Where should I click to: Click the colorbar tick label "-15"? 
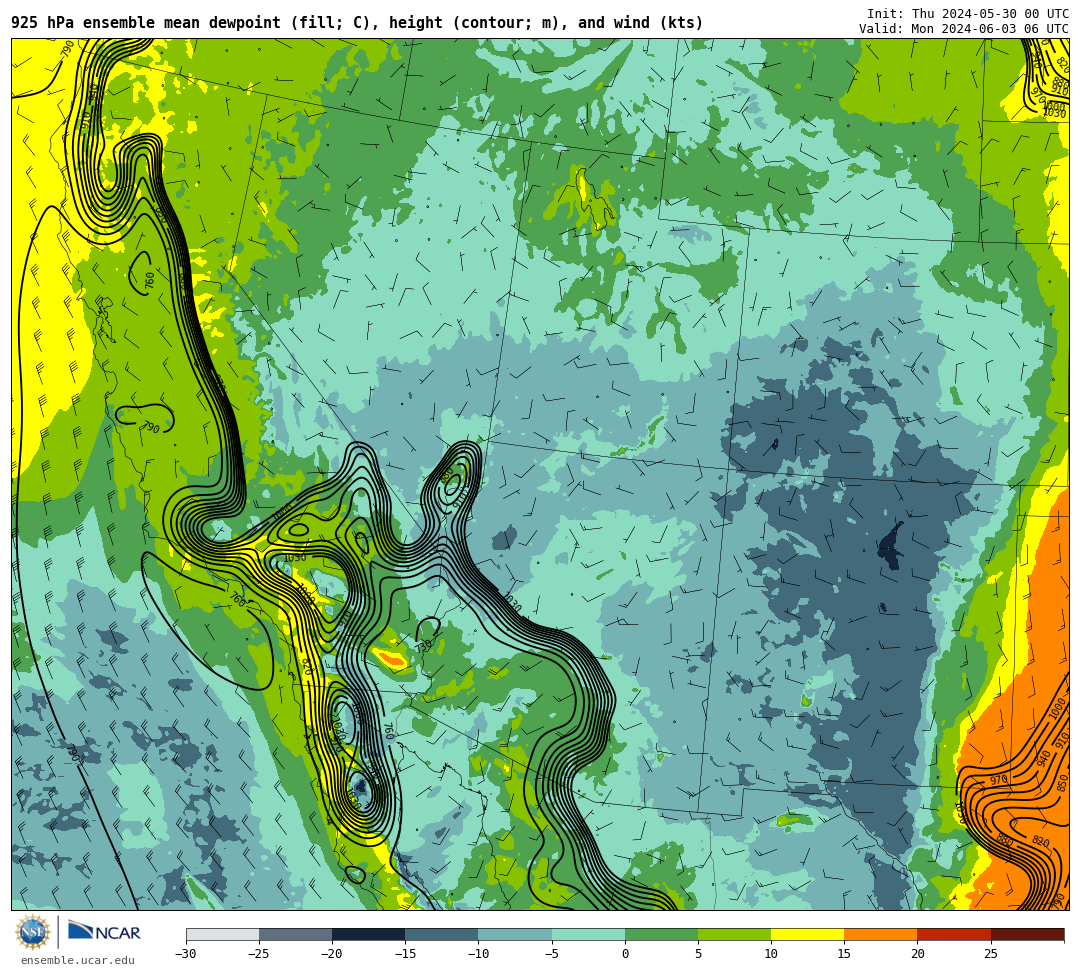coord(405,954)
